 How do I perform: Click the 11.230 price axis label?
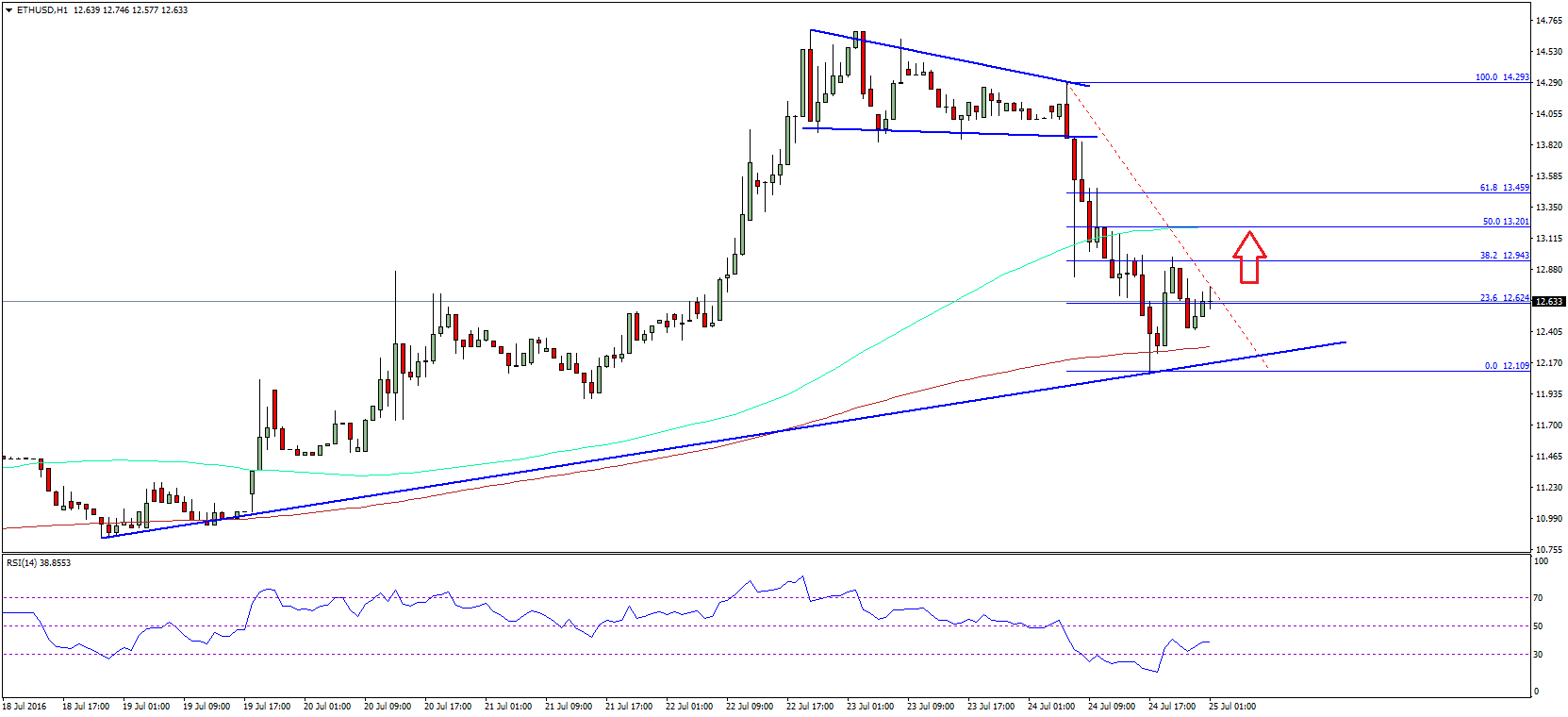point(1548,488)
